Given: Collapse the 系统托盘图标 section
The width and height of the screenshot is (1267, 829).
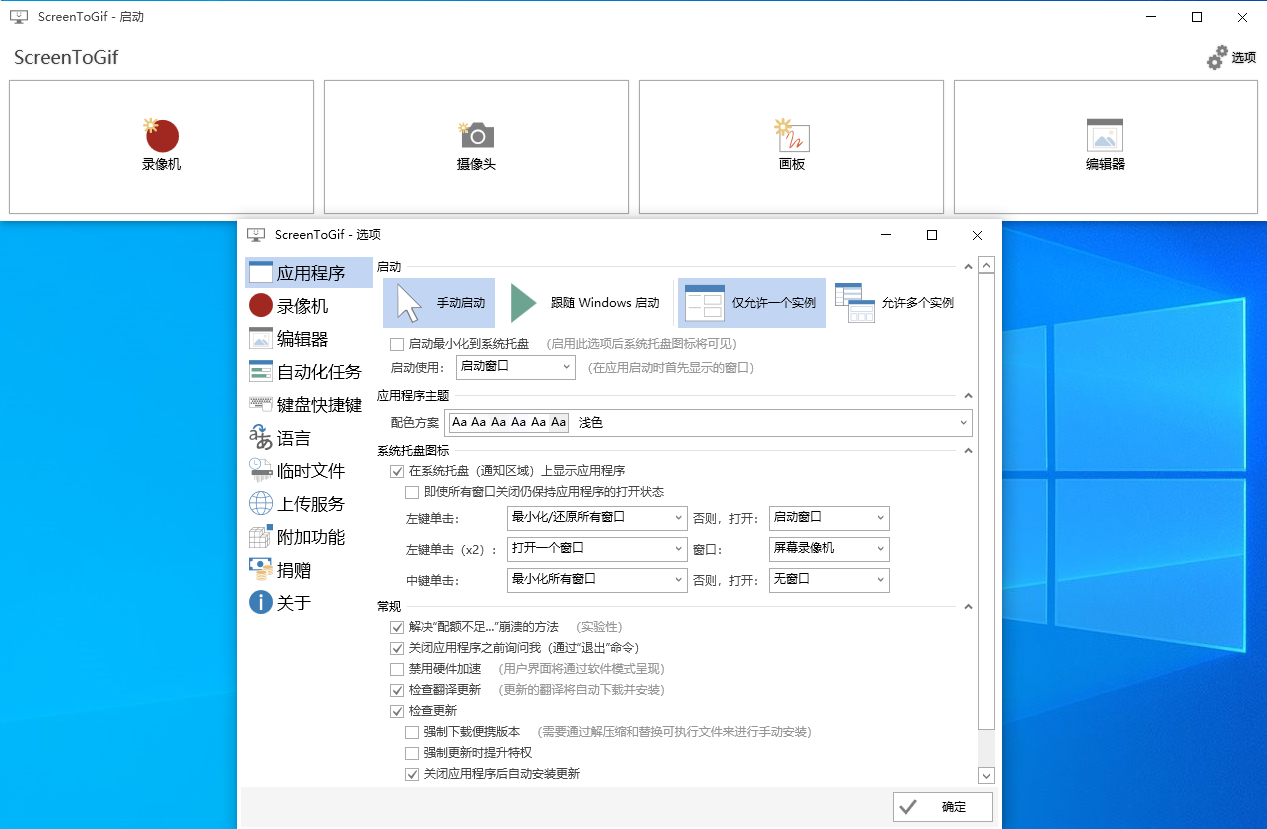Looking at the screenshot, I should coord(967,451).
